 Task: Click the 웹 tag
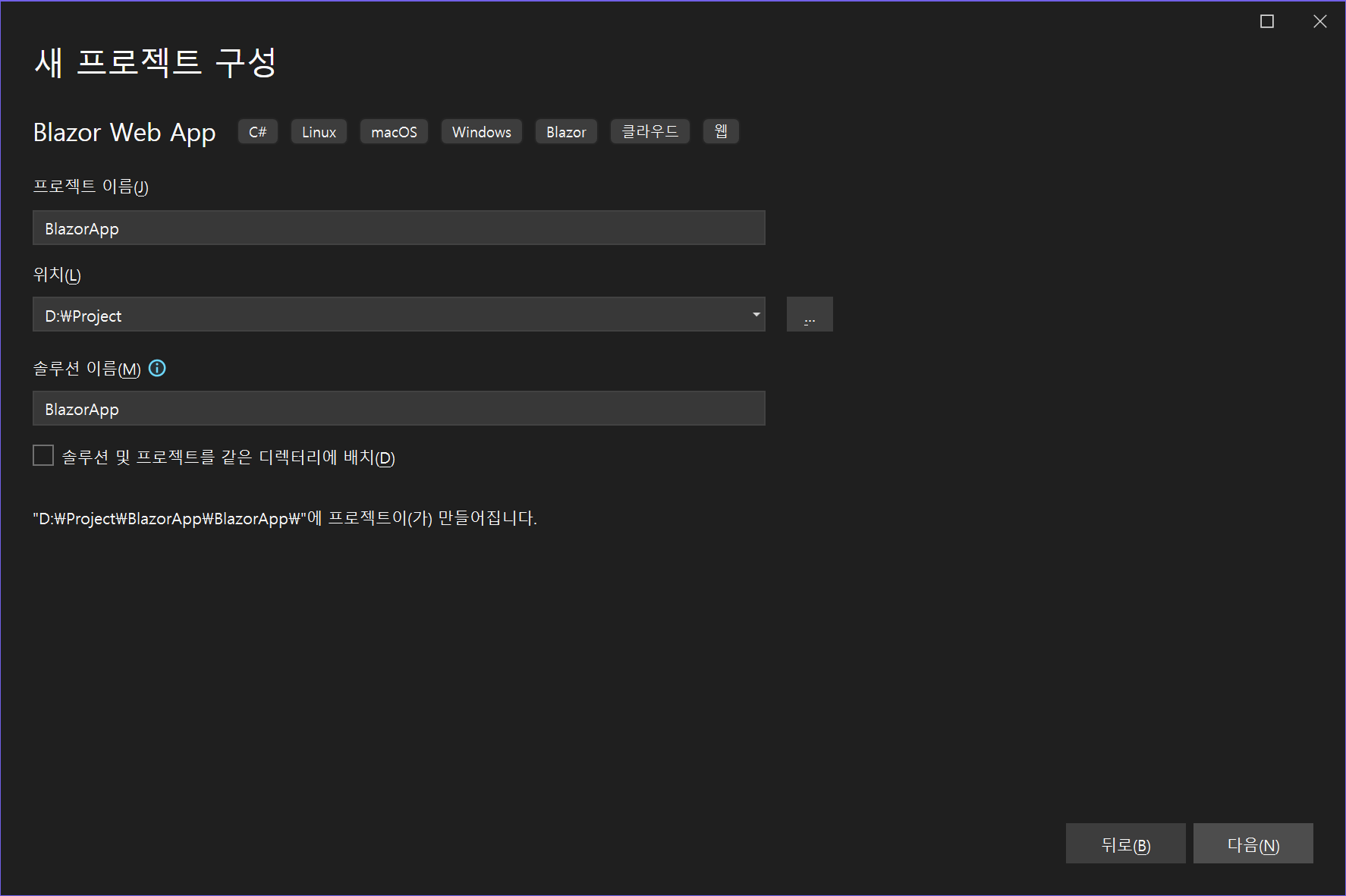pos(721,131)
